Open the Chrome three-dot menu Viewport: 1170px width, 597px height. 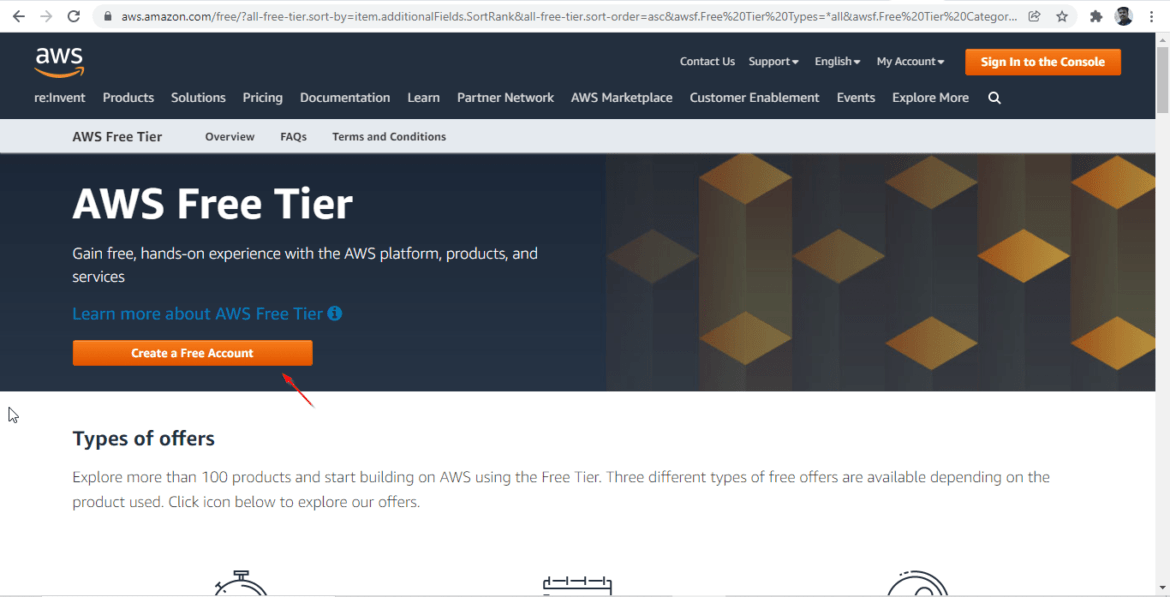1152,15
